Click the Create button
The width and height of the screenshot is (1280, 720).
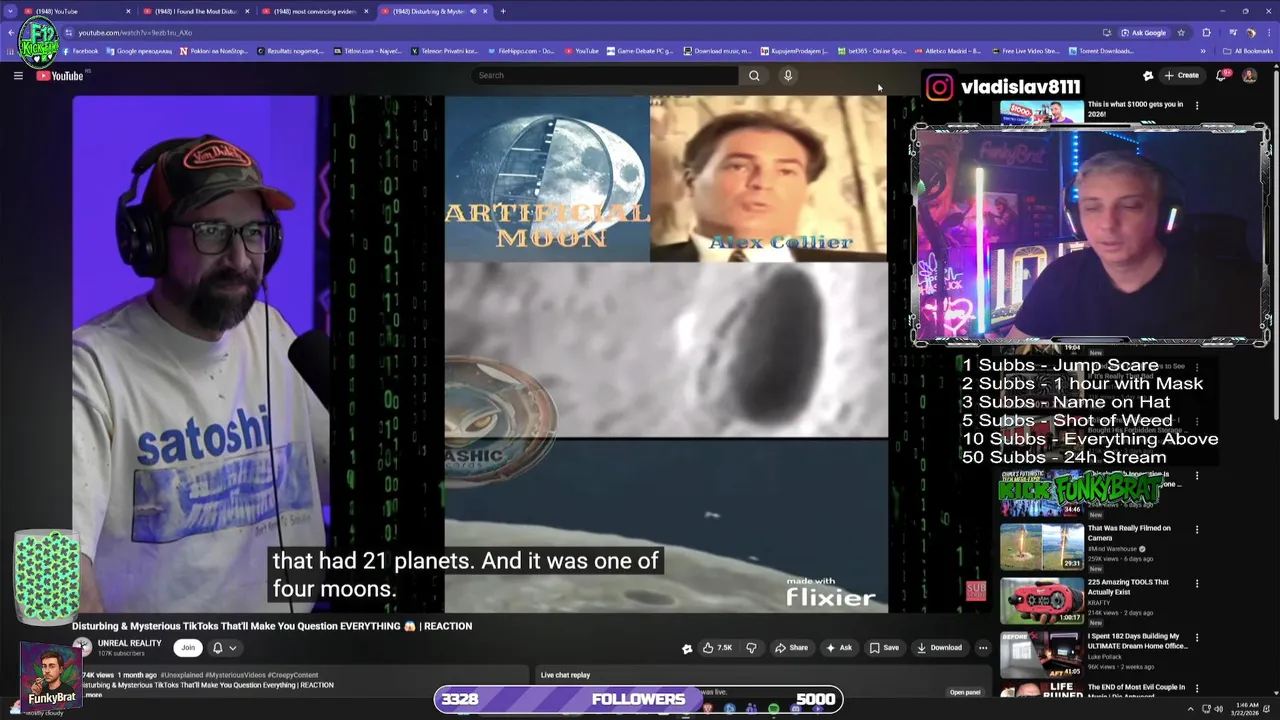(x=1181, y=75)
